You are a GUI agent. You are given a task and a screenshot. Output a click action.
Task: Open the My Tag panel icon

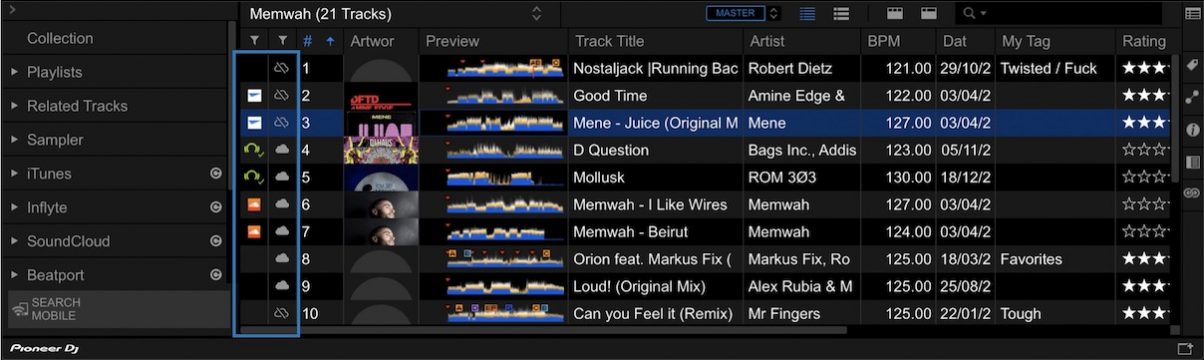(1191, 65)
